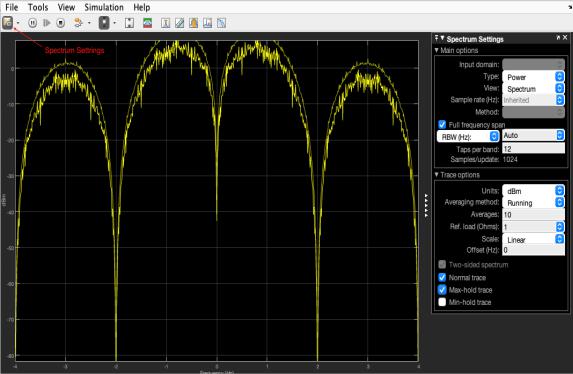This screenshot has width=573, height=374.
Task: Open the Units dropdown showing dBm
Action: tap(533, 191)
